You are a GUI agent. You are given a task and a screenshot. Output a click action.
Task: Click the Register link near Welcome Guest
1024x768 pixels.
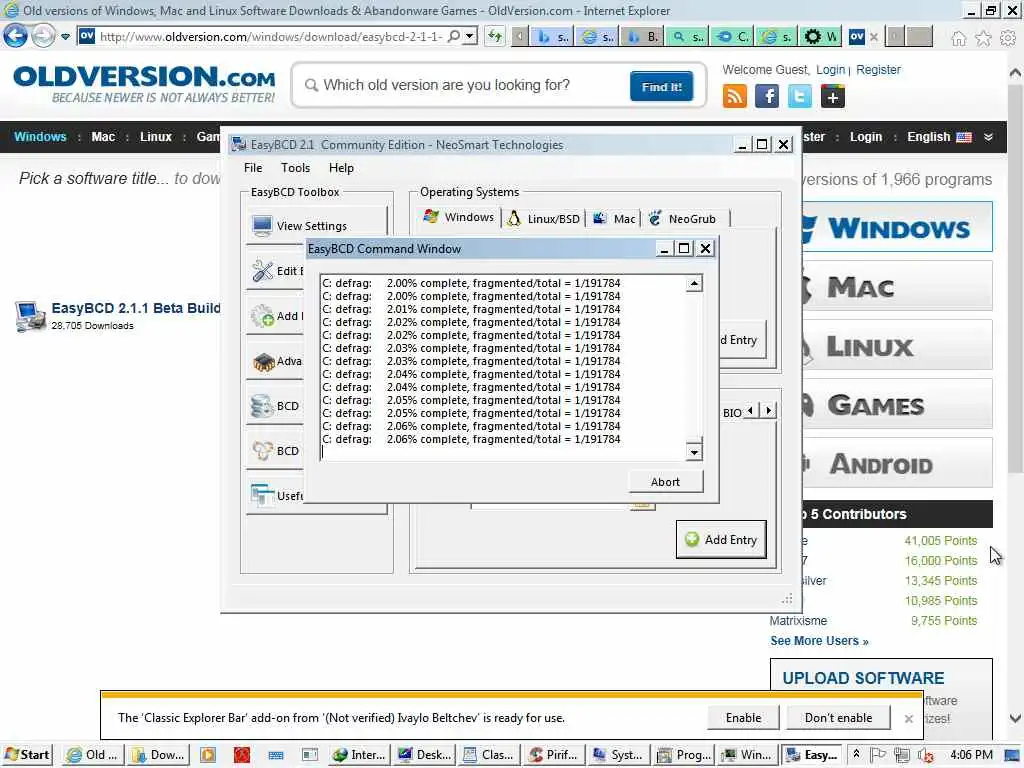tap(878, 69)
